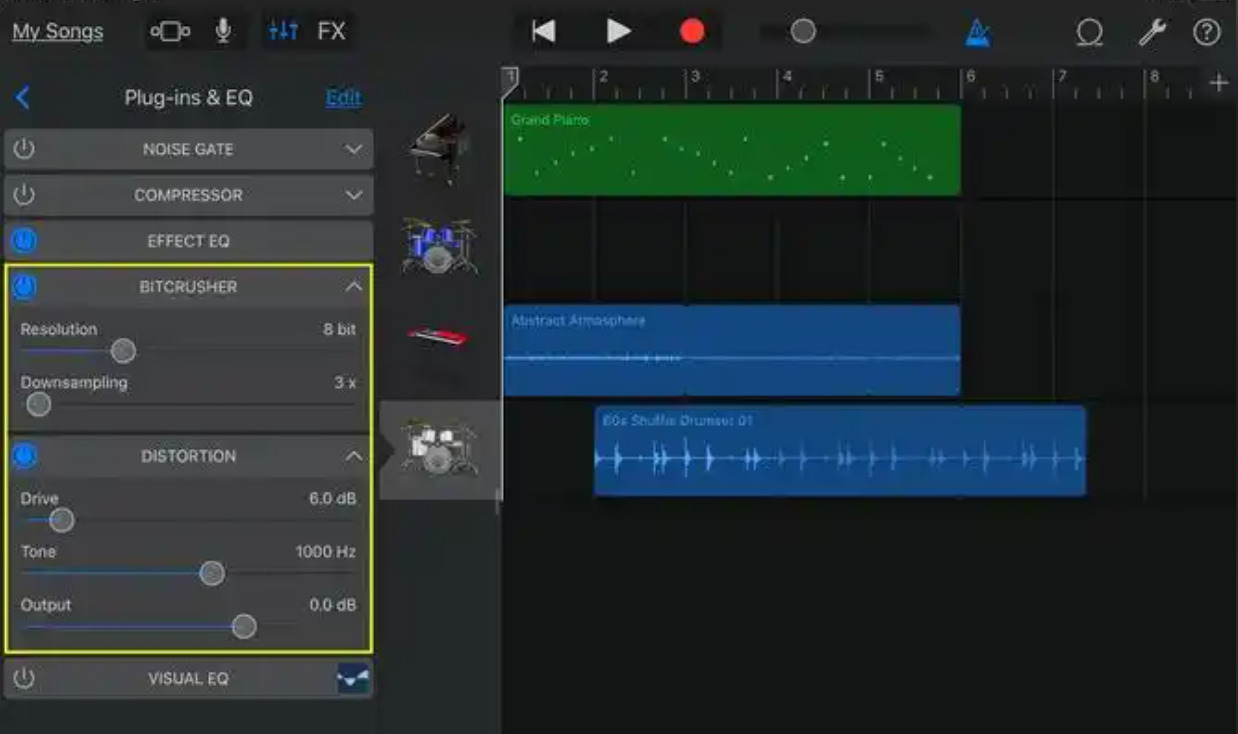Open My Songs browser
The image size is (1238, 734).
(57, 32)
